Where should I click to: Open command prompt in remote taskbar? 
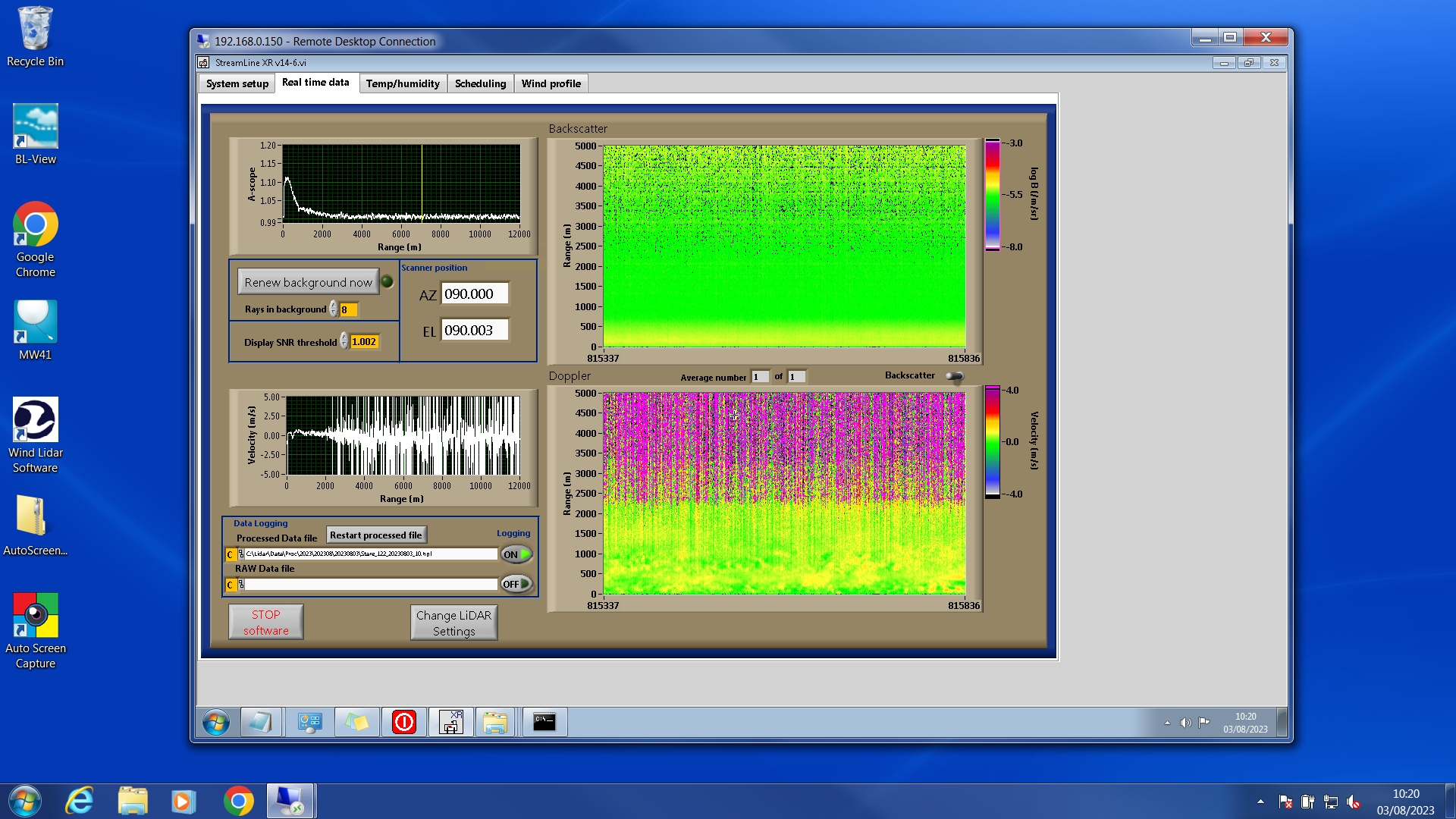click(544, 722)
